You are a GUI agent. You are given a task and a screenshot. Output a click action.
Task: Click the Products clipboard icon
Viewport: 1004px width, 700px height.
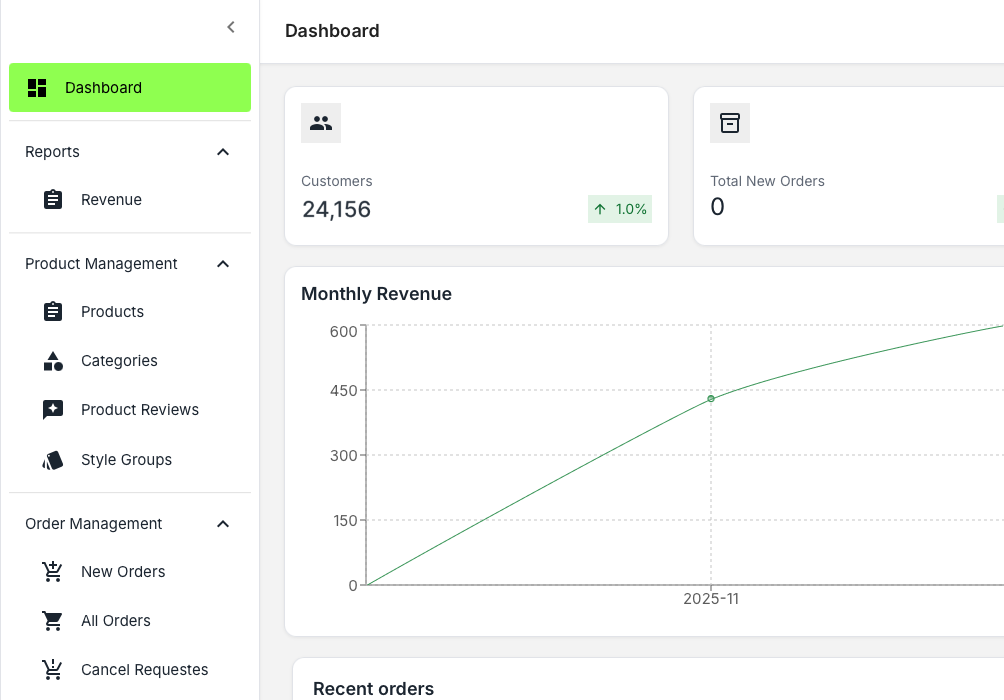(x=52, y=311)
